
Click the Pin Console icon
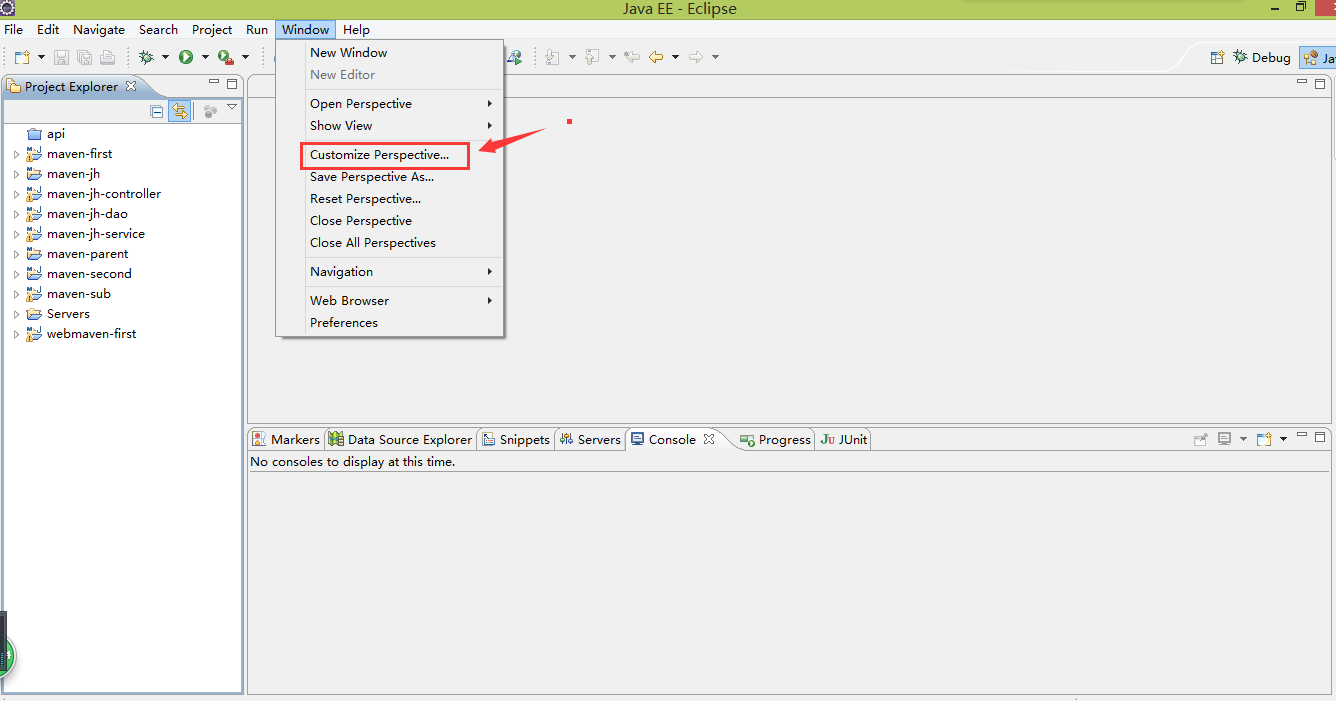tap(1201, 439)
